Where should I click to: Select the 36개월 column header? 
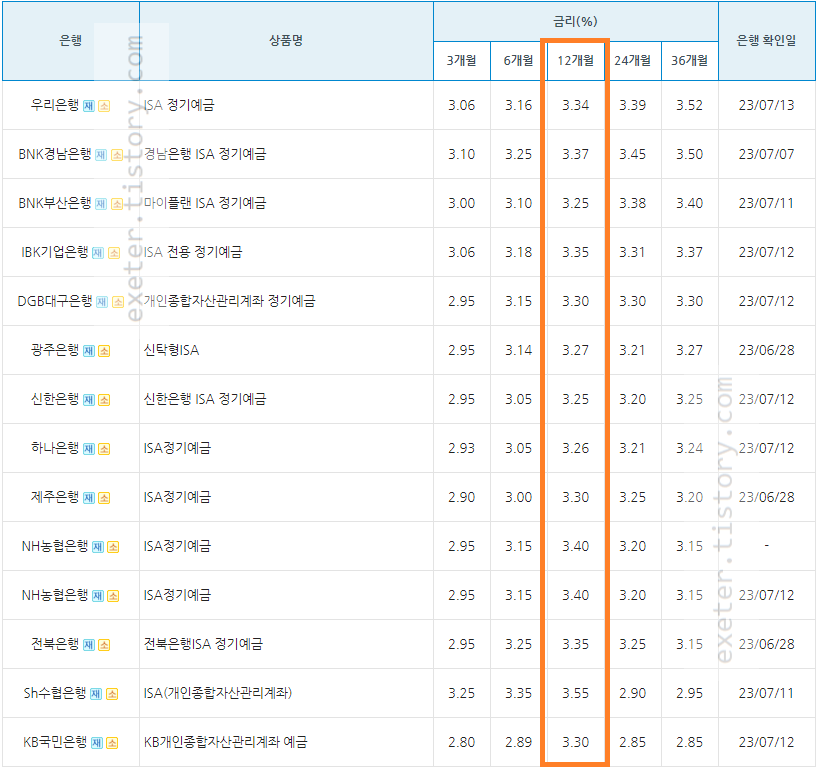coord(690,61)
